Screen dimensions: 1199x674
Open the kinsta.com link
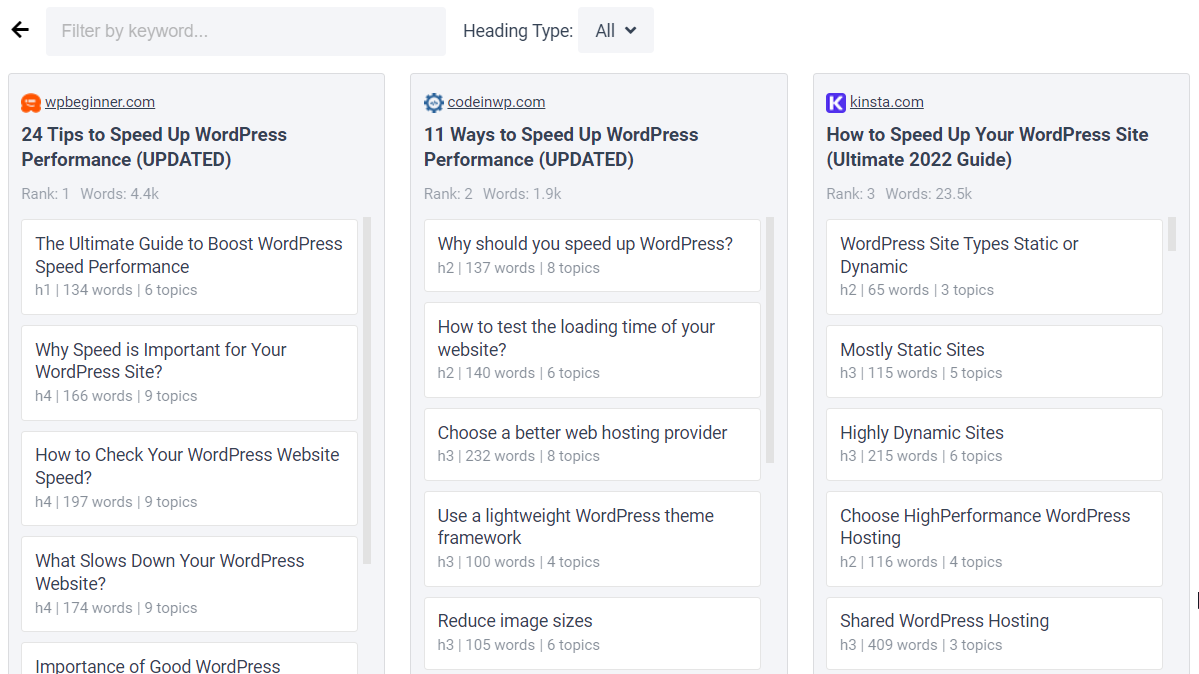tap(886, 102)
